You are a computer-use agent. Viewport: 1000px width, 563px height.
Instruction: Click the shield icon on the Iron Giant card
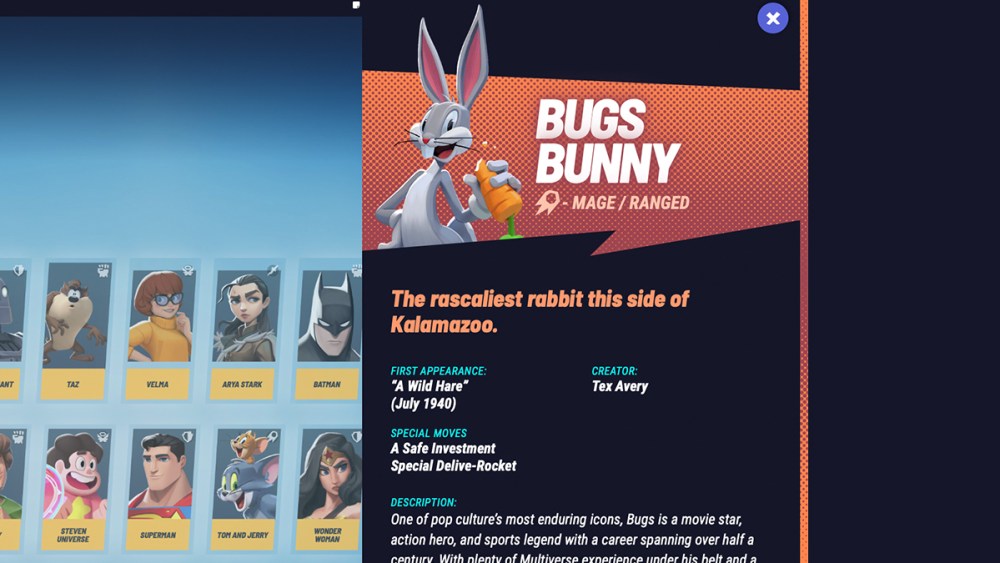click(19, 271)
